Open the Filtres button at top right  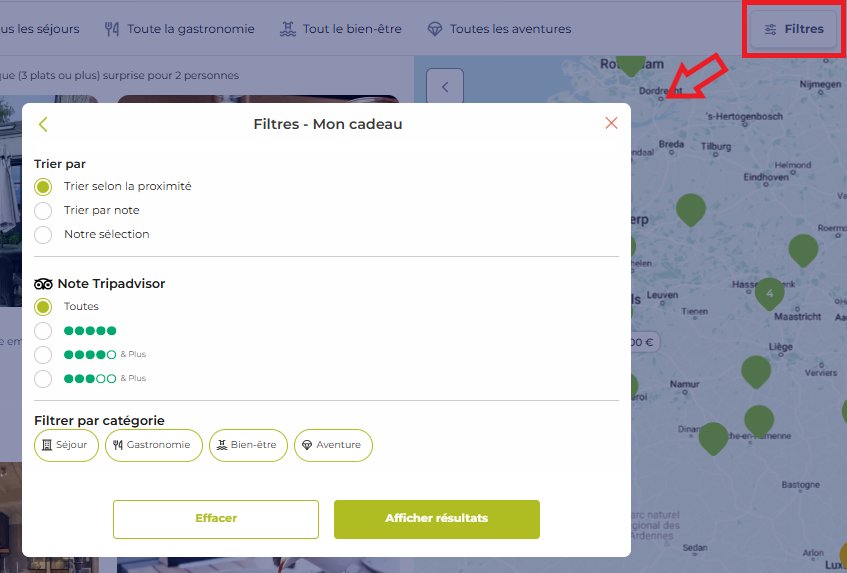pyautogui.click(x=794, y=29)
